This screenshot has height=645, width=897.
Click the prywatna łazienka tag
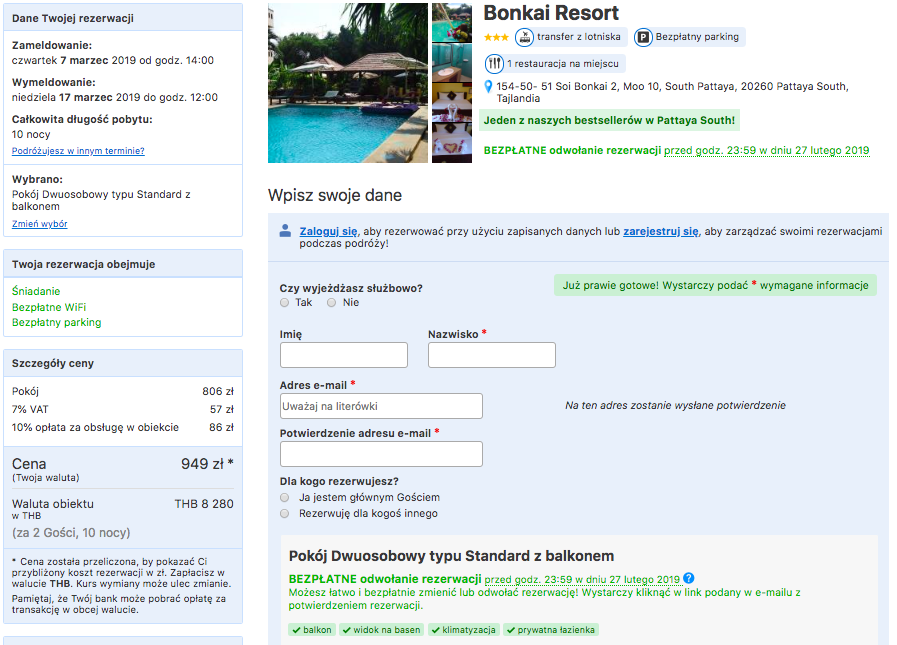[x=551, y=630]
